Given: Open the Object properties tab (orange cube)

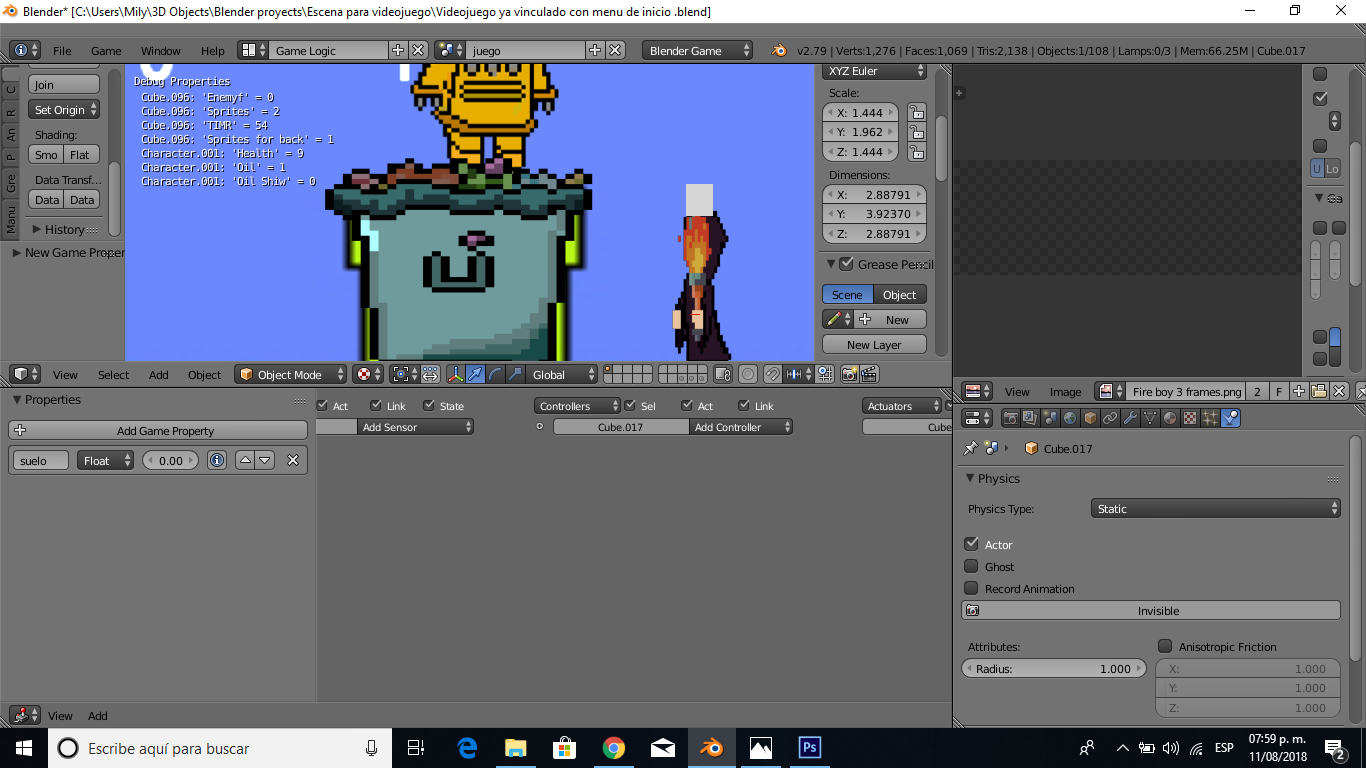Looking at the screenshot, I should (1090, 418).
